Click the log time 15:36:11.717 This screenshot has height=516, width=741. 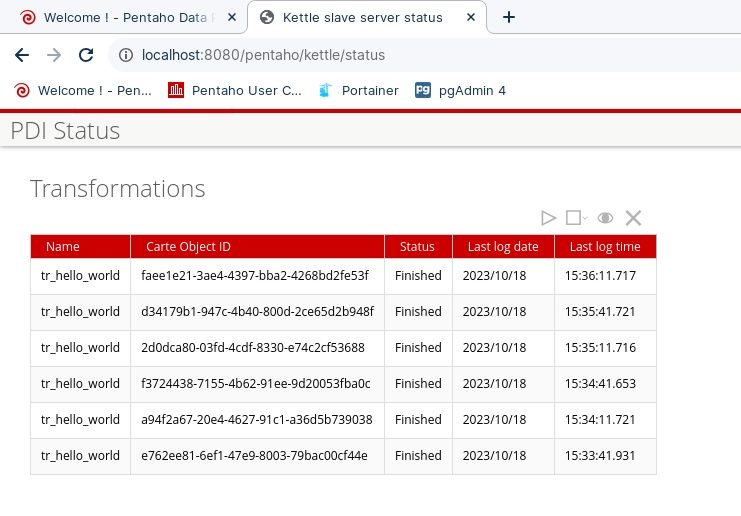600,275
